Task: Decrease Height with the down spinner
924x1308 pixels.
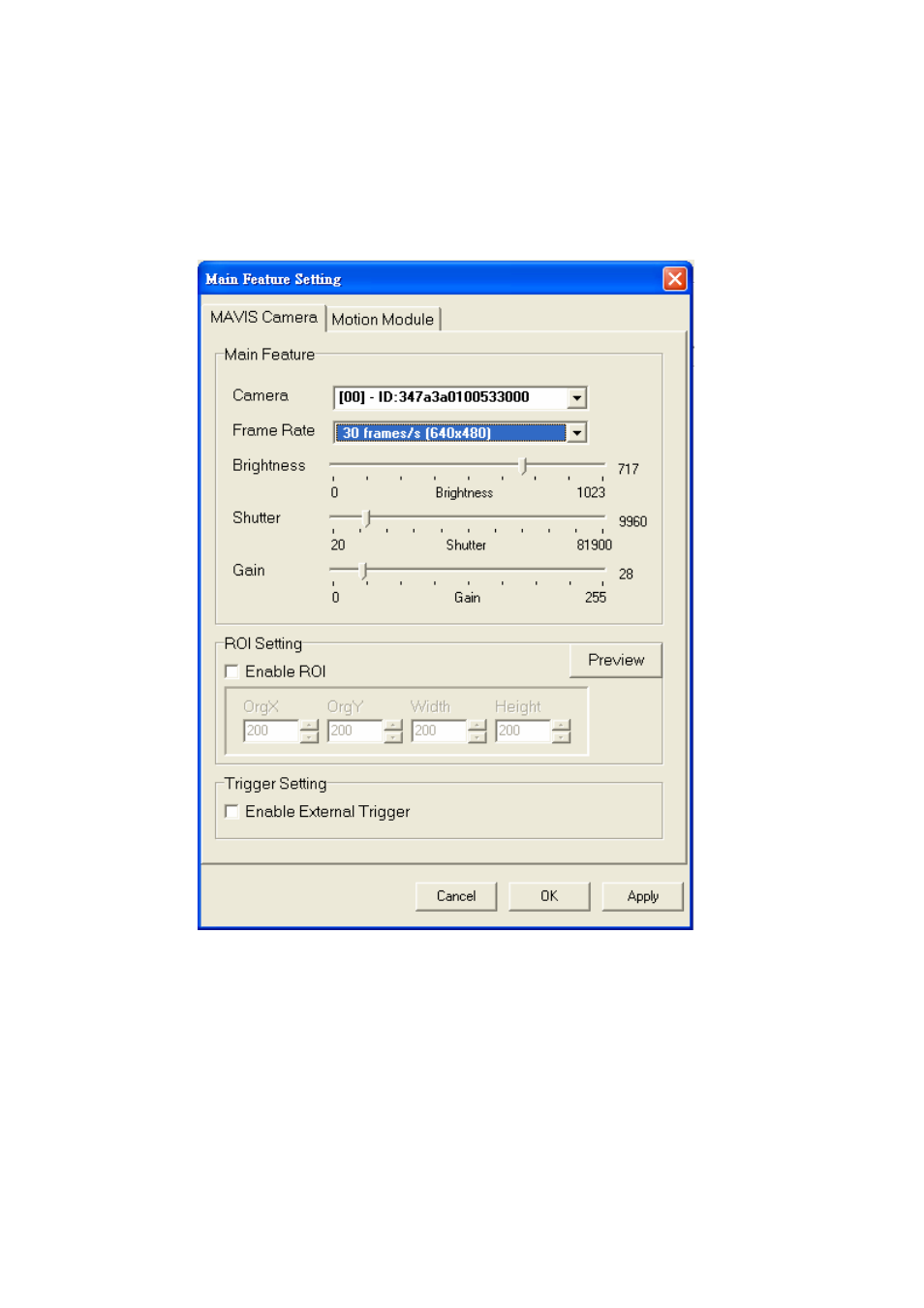Action: [562, 737]
